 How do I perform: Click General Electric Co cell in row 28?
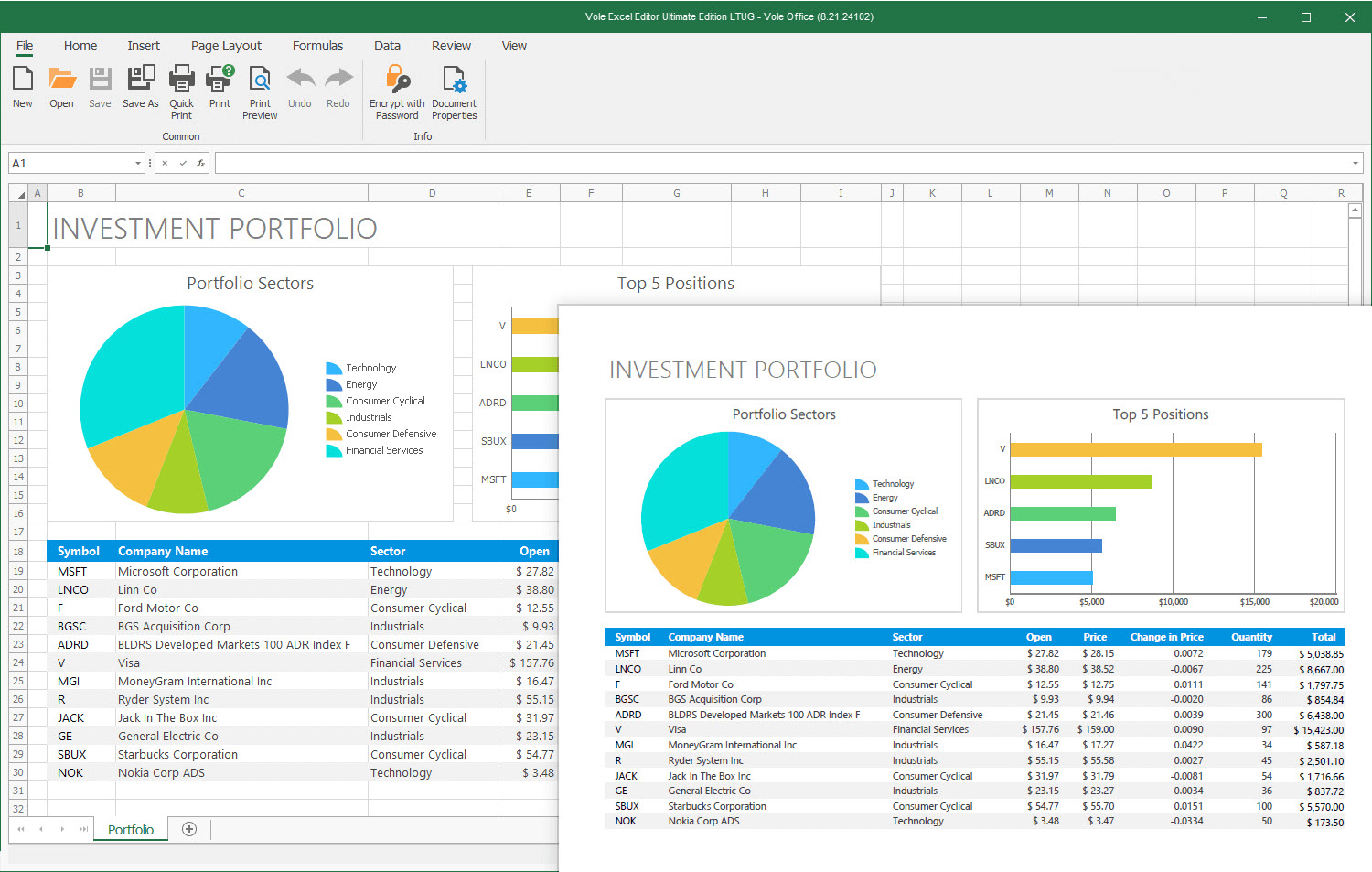click(241, 736)
